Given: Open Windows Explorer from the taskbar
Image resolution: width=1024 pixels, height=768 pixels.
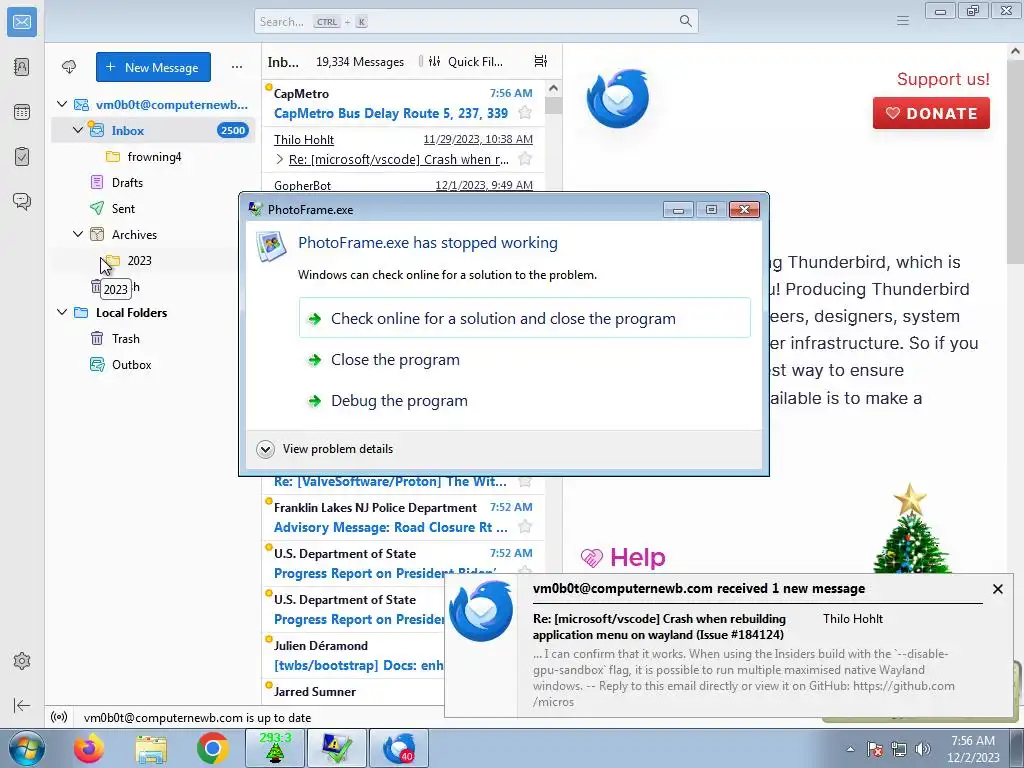Looking at the screenshot, I should tap(151, 748).
